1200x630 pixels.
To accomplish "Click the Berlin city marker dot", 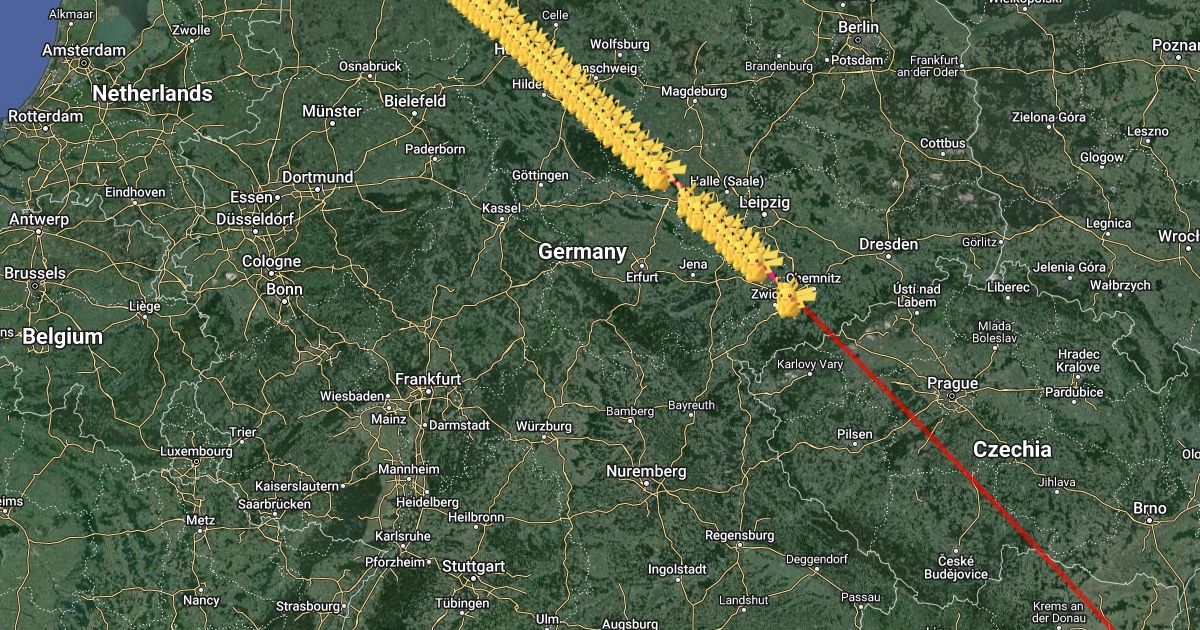I will click(x=858, y=41).
